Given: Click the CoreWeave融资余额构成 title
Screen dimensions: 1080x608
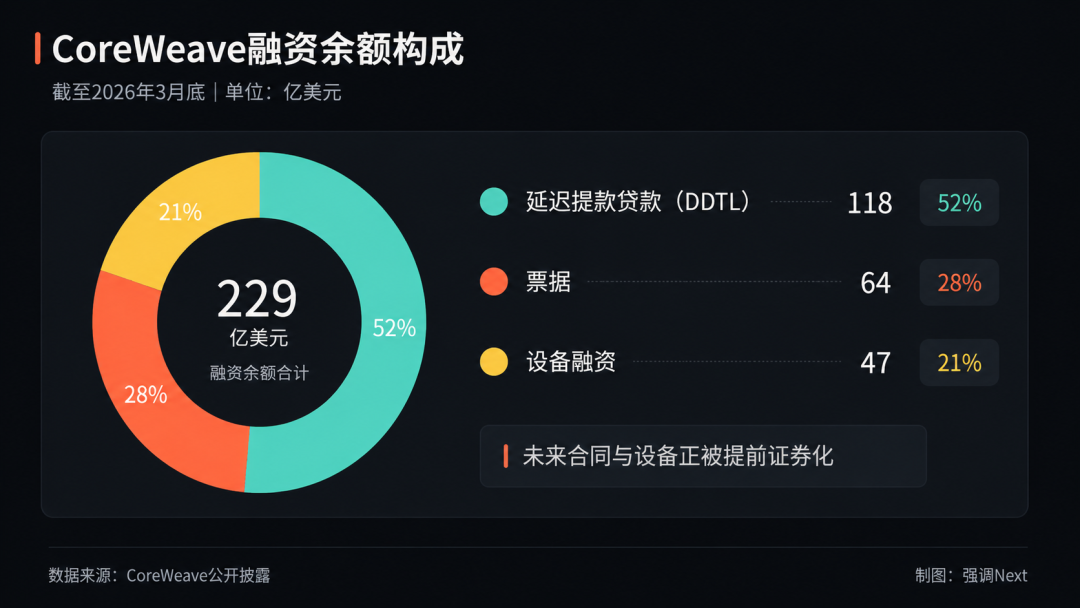Looking at the screenshot, I should [258, 49].
